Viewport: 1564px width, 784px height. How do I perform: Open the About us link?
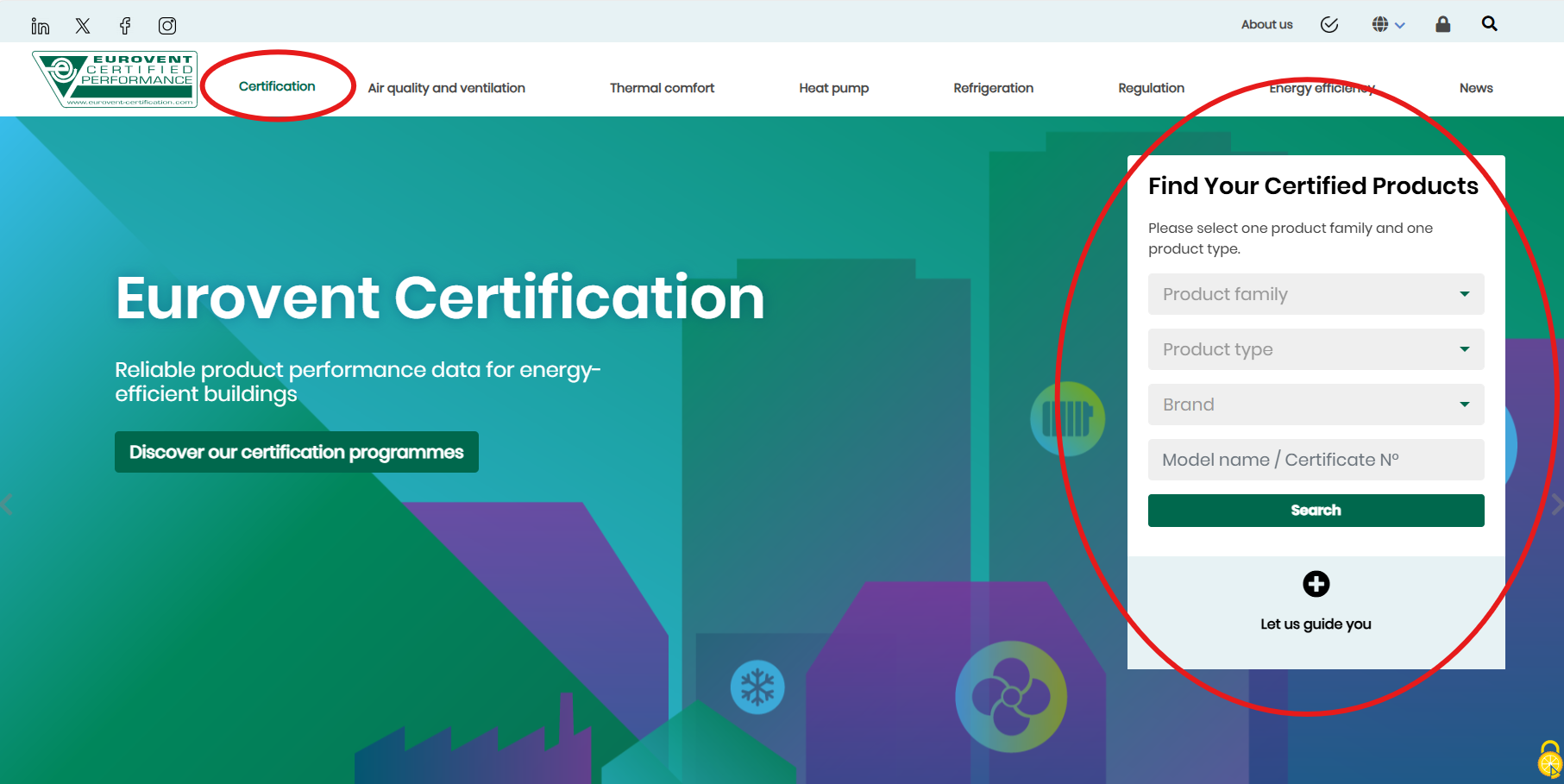1266,24
